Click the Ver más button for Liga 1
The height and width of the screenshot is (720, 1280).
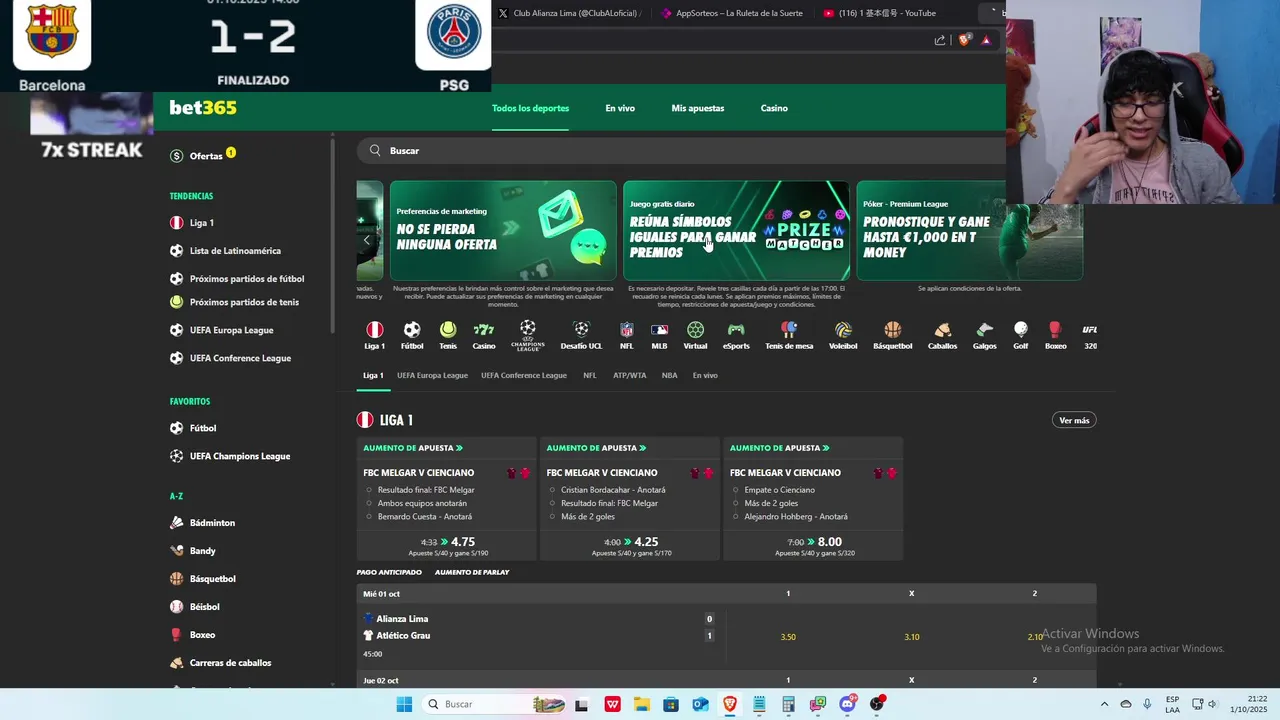pos(1074,420)
